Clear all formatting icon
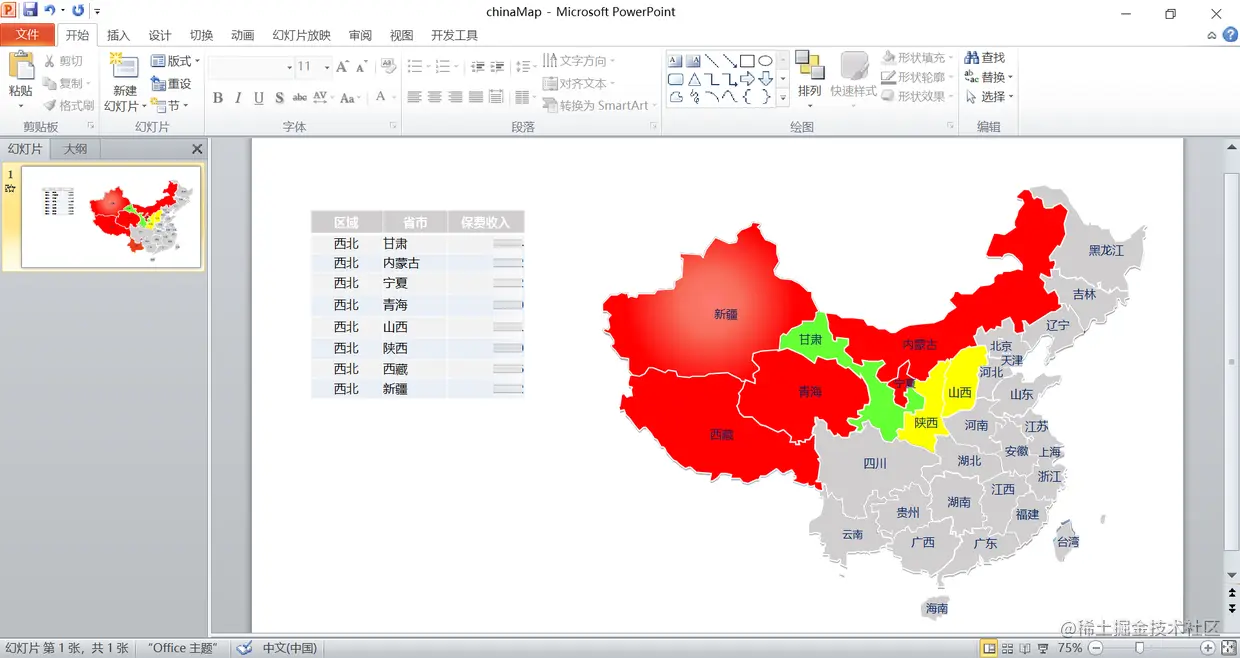 click(x=388, y=67)
